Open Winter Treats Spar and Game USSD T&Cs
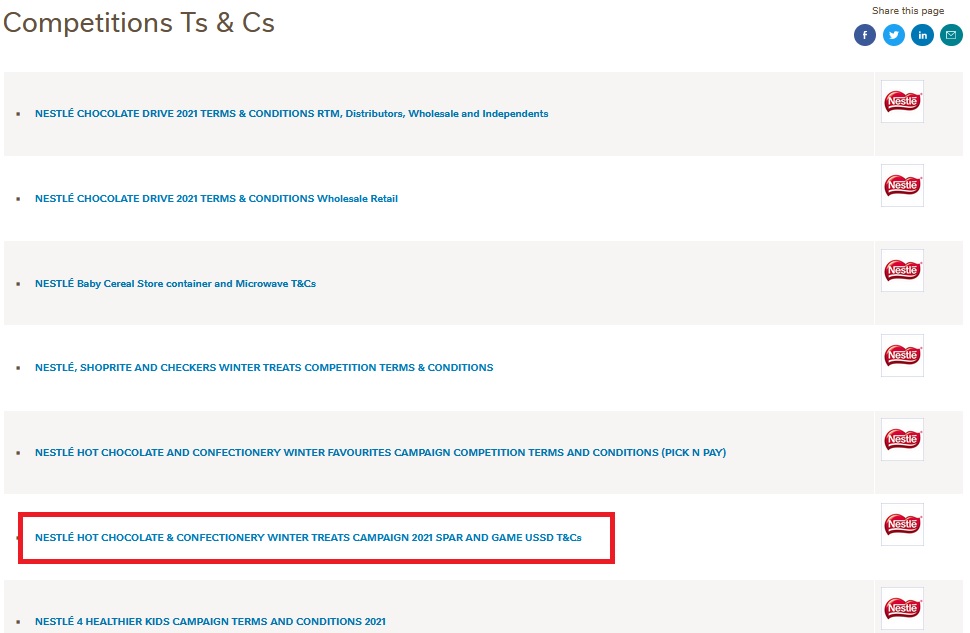This screenshot has height=633, width=970. click(x=308, y=538)
